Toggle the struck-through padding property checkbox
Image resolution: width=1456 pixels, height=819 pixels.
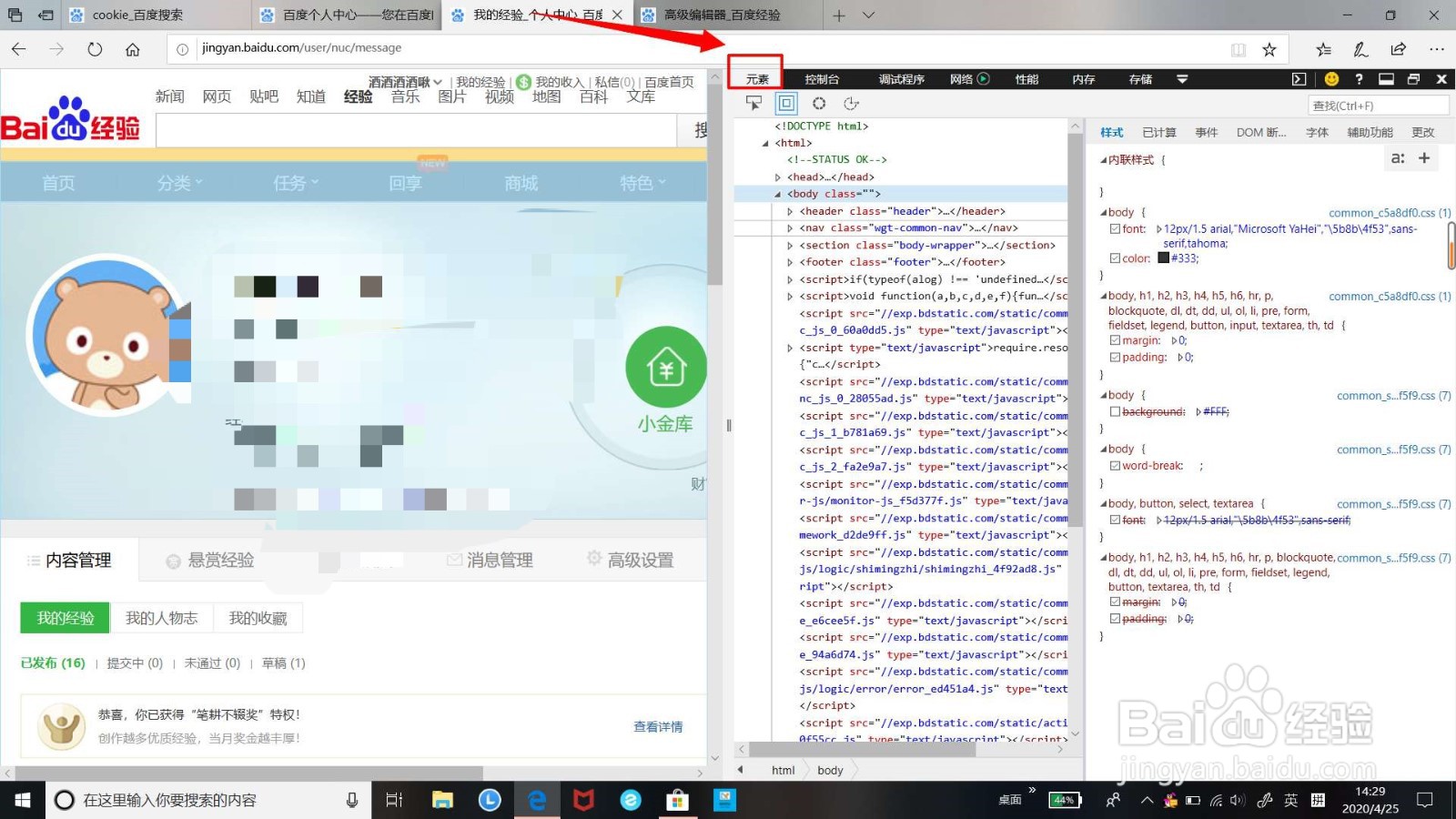tap(1115, 619)
